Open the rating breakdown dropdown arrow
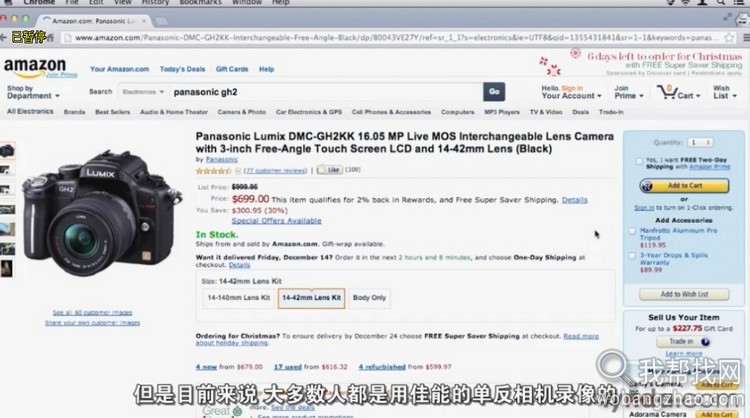The width and height of the screenshot is (750, 418). [x=238, y=171]
